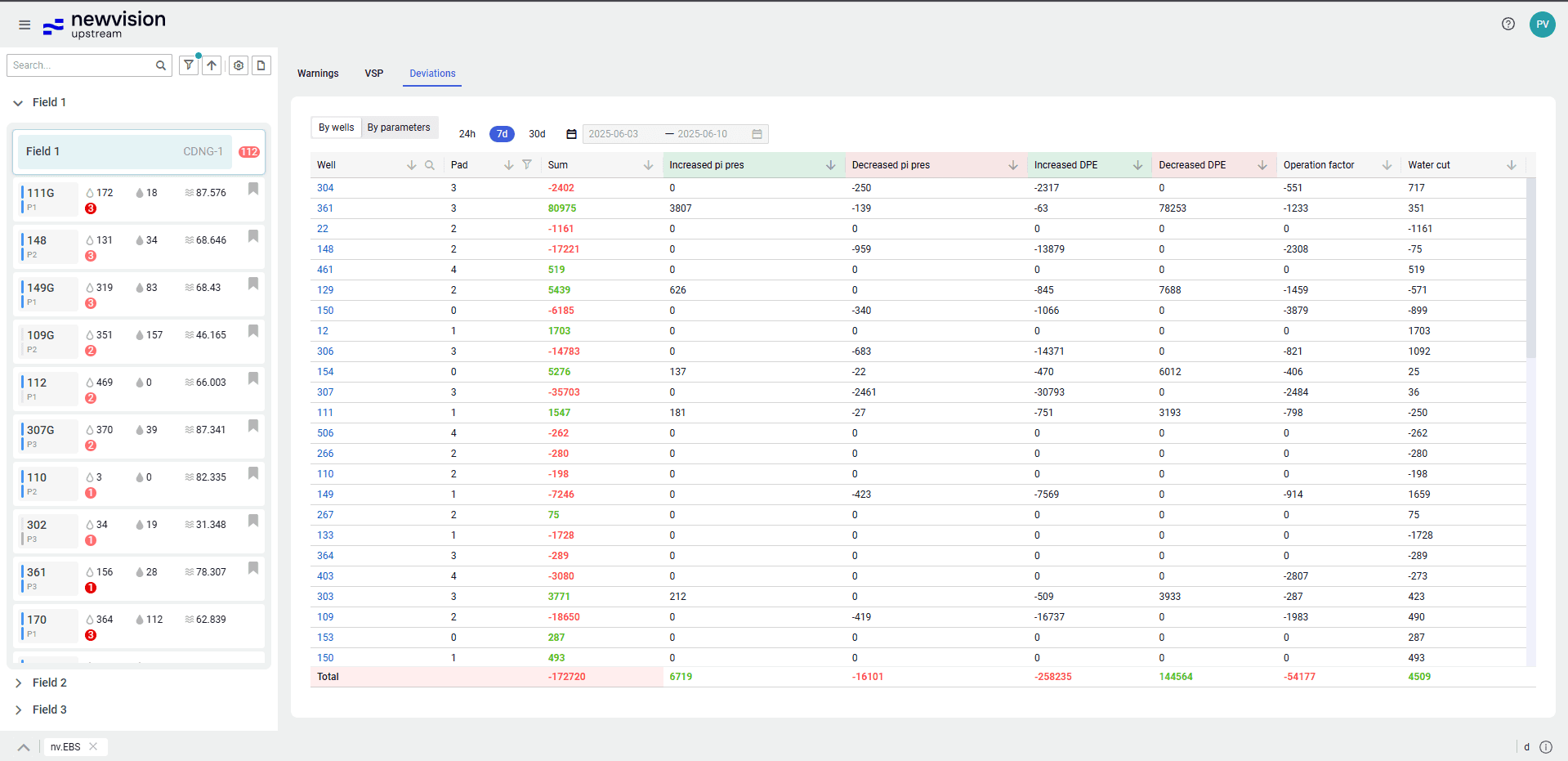The height and width of the screenshot is (761, 1568).
Task: Click the search magnifier in sidebar
Action: tap(161, 65)
